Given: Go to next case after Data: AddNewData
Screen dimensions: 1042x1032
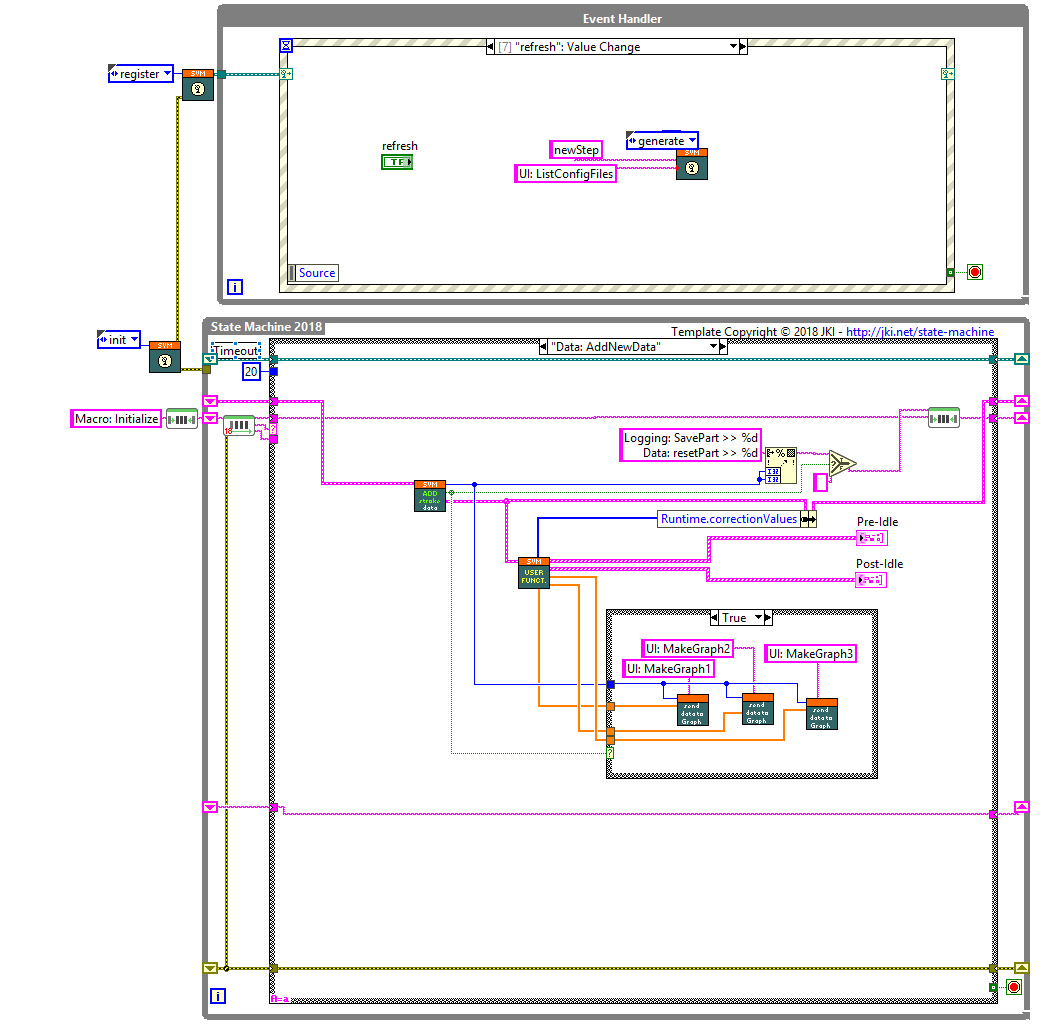Looking at the screenshot, I should 723,347.
